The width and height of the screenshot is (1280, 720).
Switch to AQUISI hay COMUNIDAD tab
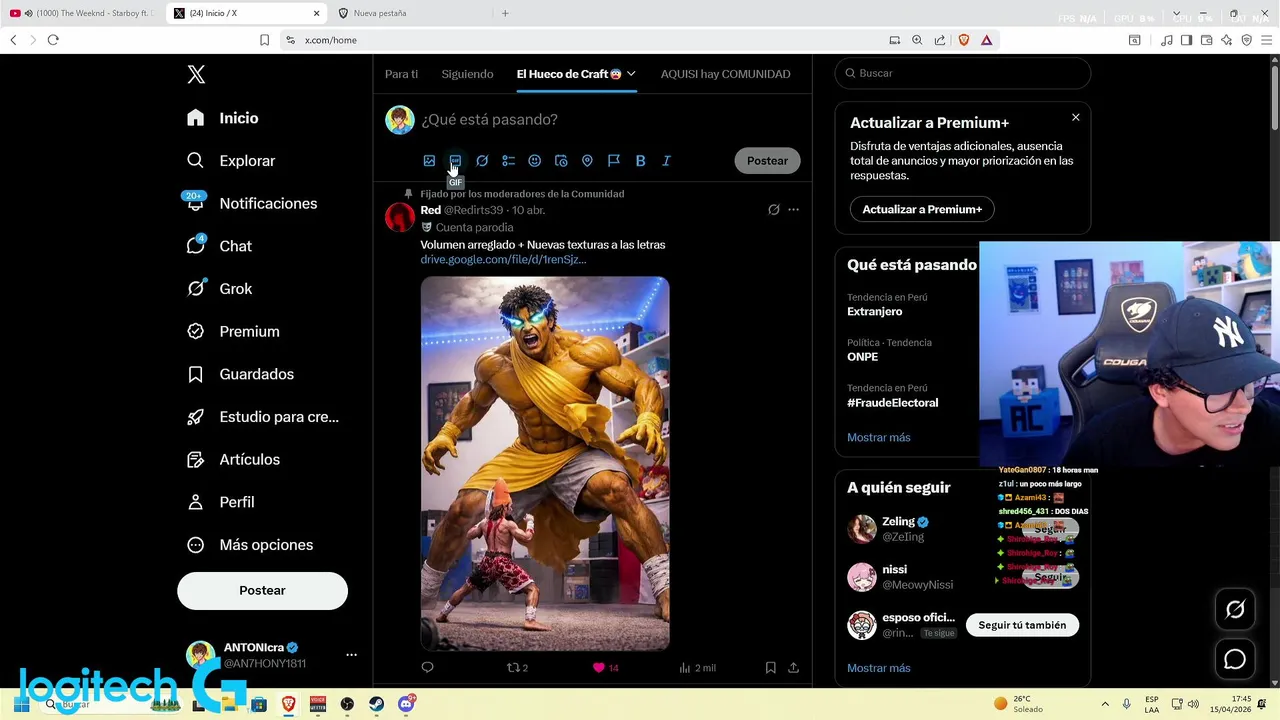pyautogui.click(x=725, y=74)
